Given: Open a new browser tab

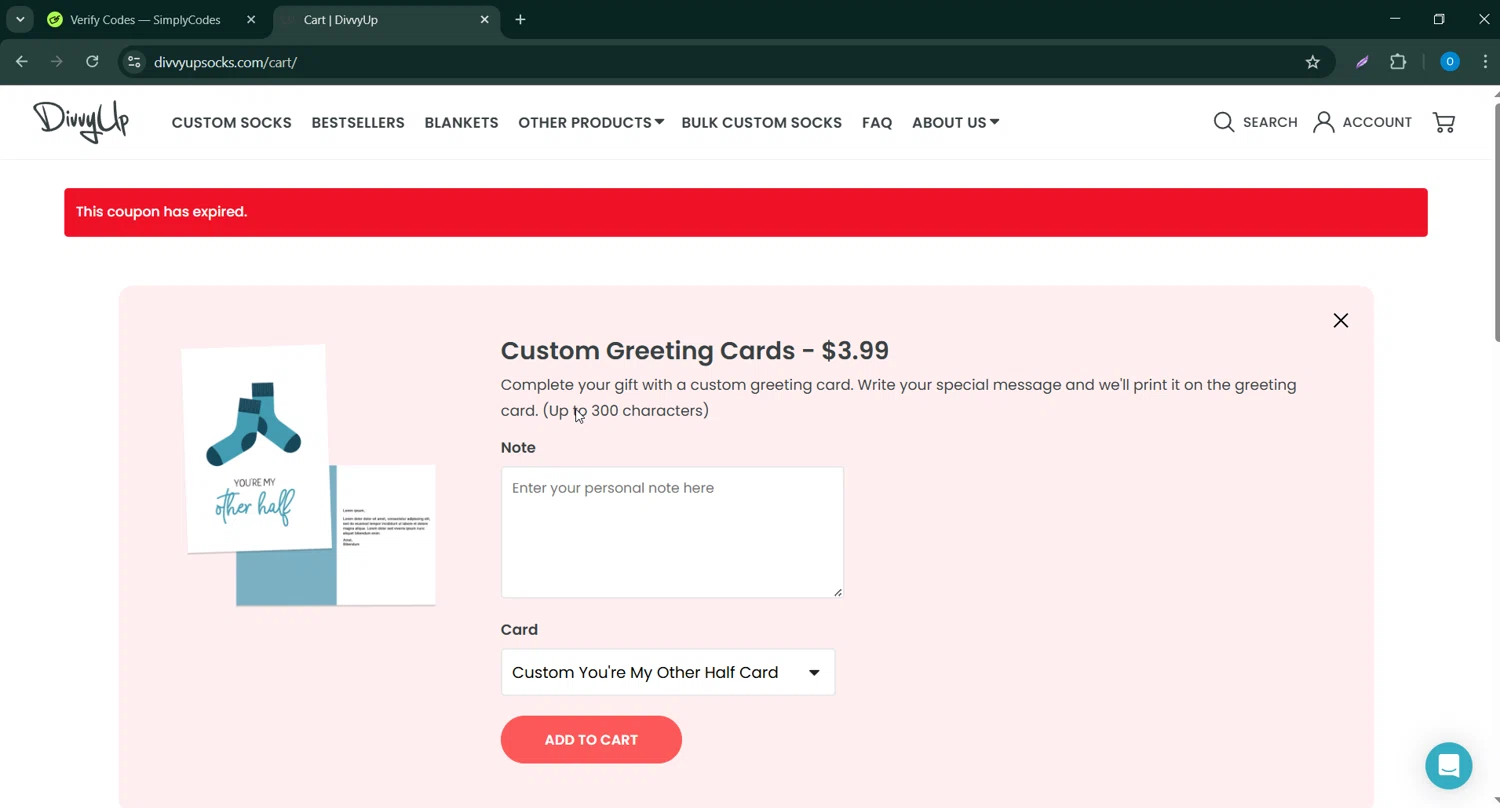Looking at the screenshot, I should coord(520,20).
